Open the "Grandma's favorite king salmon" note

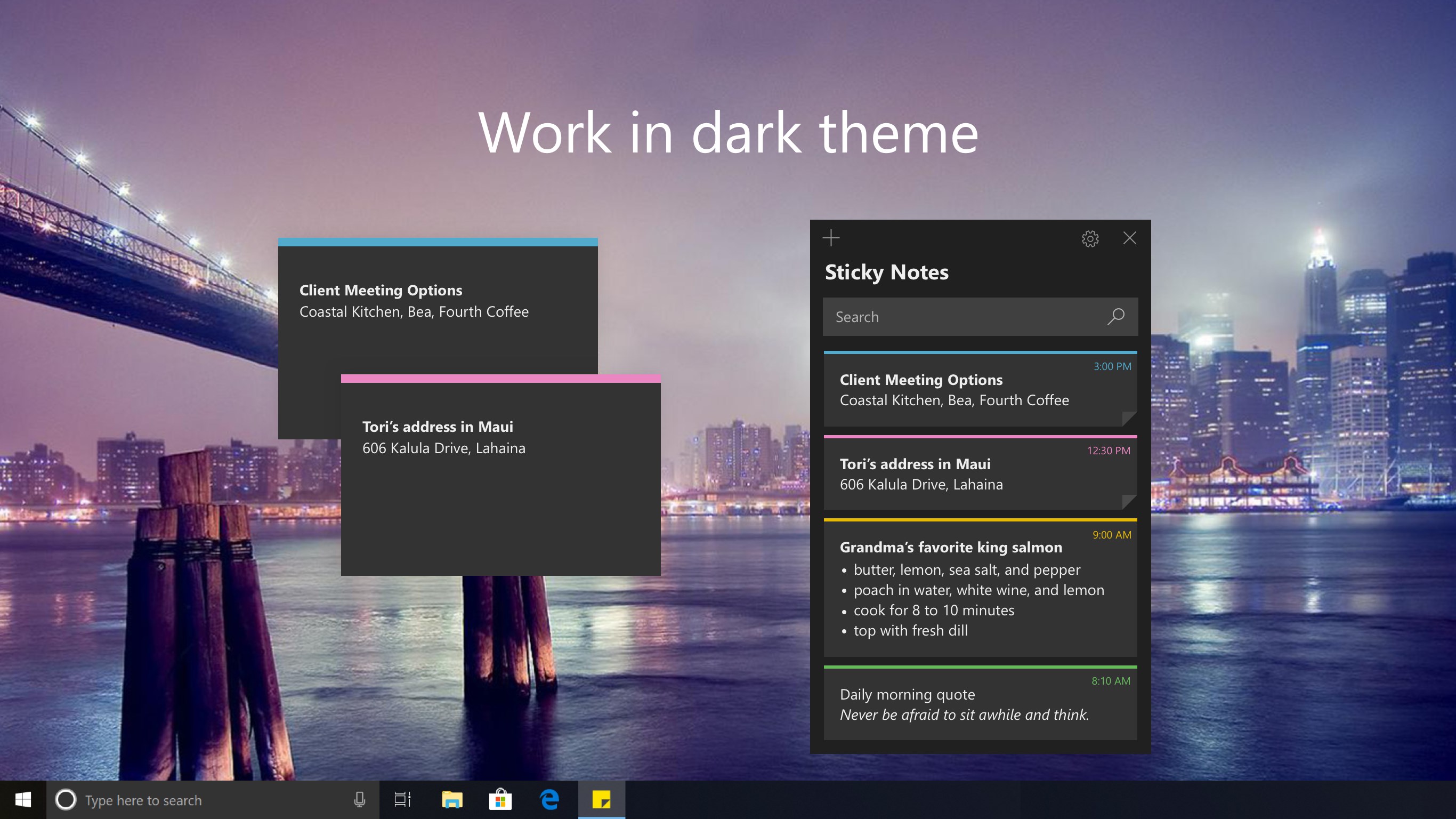pyautogui.click(x=981, y=588)
